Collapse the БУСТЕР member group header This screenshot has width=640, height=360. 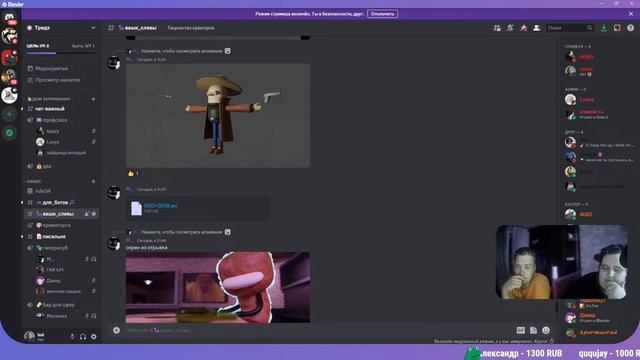click(576, 204)
